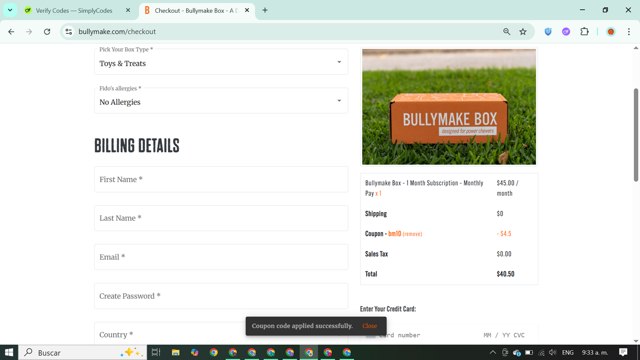
Task: Click the Buscar taskbar search box
Action: click(x=83, y=352)
